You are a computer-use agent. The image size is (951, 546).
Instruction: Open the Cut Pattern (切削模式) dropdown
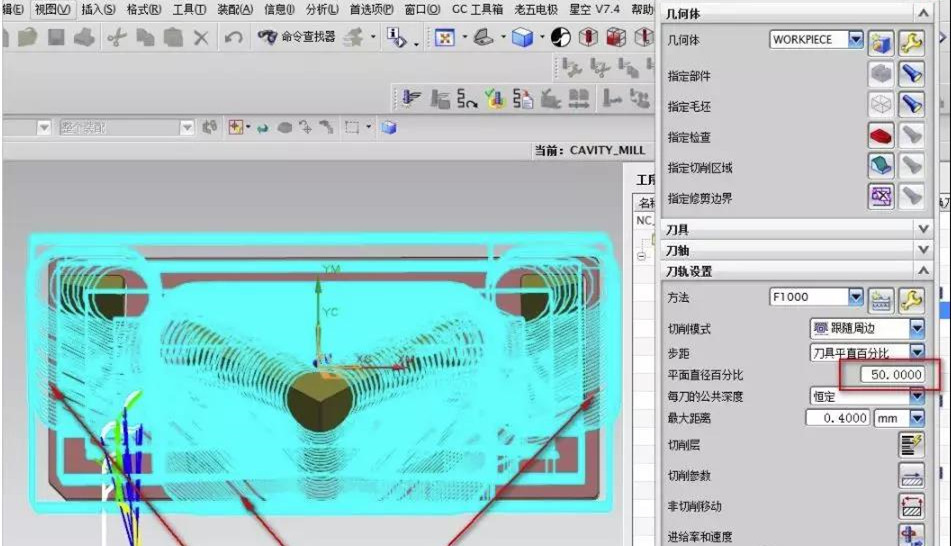[x=917, y=328]
